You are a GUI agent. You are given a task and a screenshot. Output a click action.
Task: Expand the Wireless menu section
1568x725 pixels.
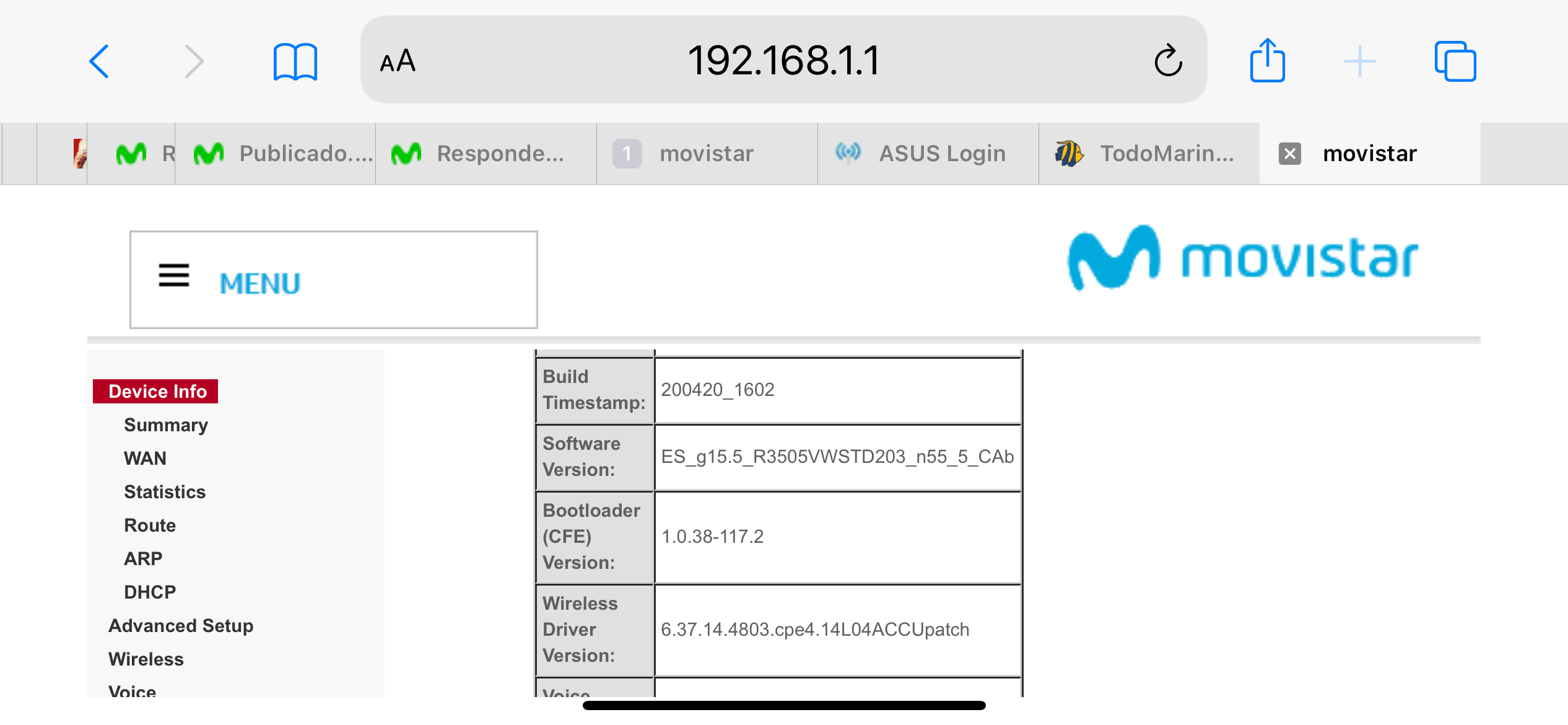point(146,659)
